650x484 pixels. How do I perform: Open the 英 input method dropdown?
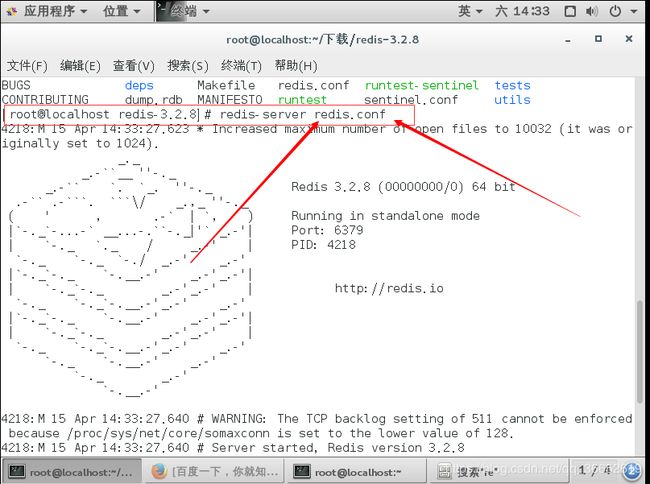pos(470,11)
